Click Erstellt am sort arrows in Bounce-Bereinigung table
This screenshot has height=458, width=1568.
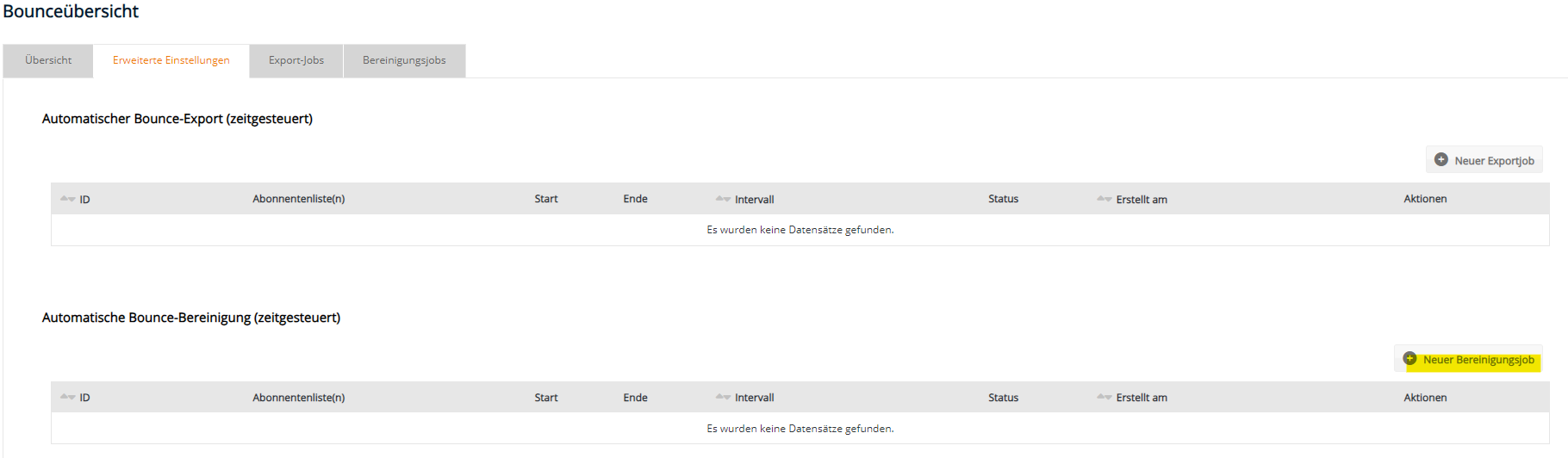tap(1104, 397)
